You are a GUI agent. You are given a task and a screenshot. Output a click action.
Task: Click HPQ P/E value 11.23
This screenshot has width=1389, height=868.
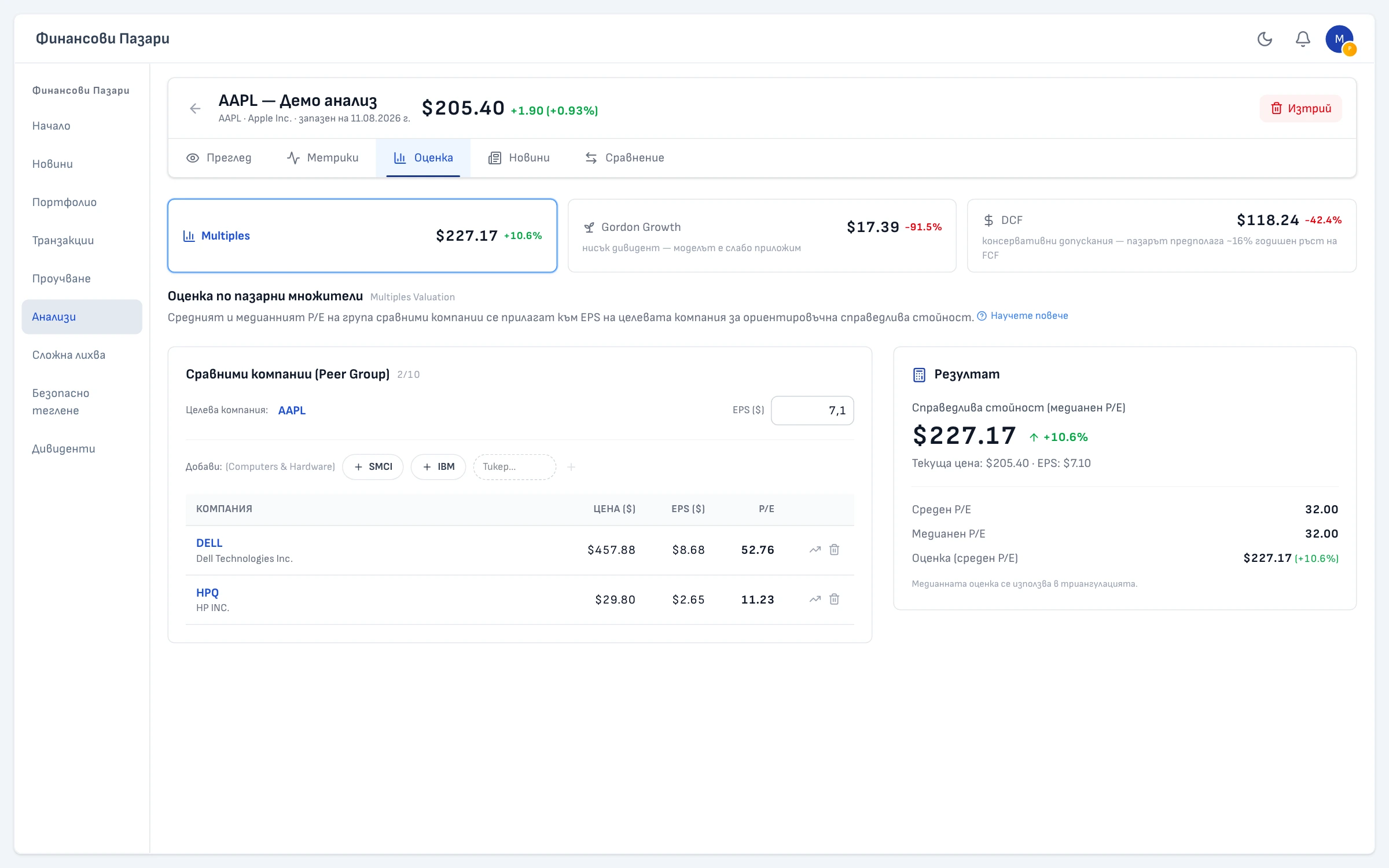click(x=758, y=599)
